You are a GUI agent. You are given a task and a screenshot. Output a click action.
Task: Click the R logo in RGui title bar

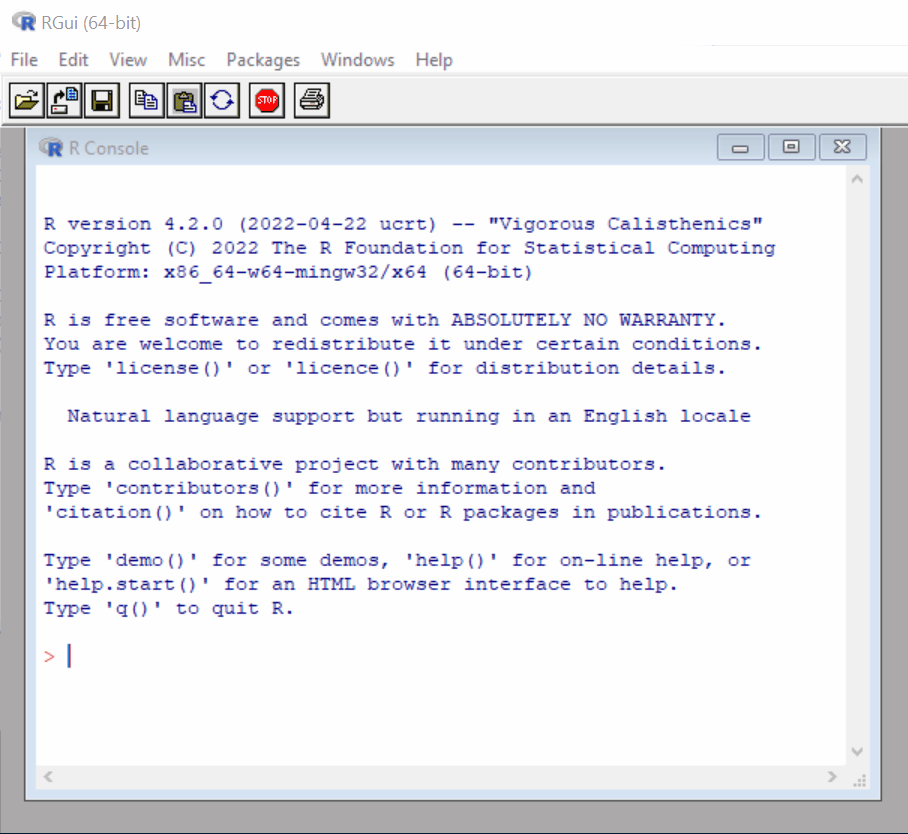pos(24,23)
